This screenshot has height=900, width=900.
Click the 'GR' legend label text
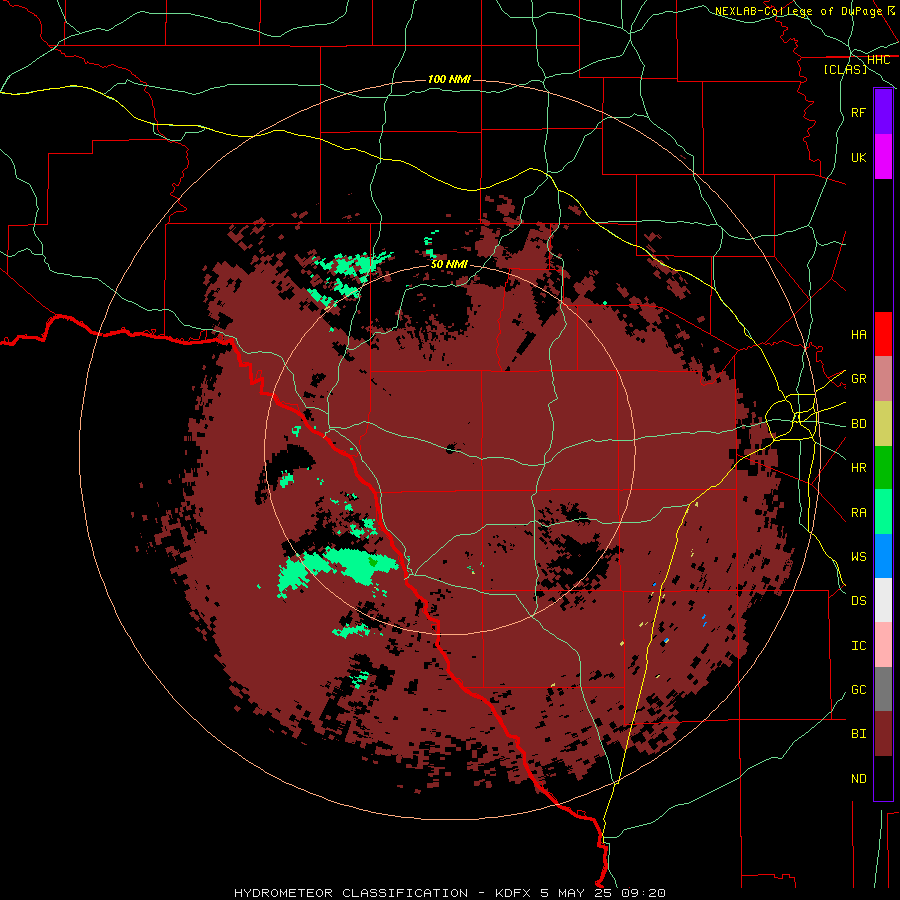tap(858, 379)
